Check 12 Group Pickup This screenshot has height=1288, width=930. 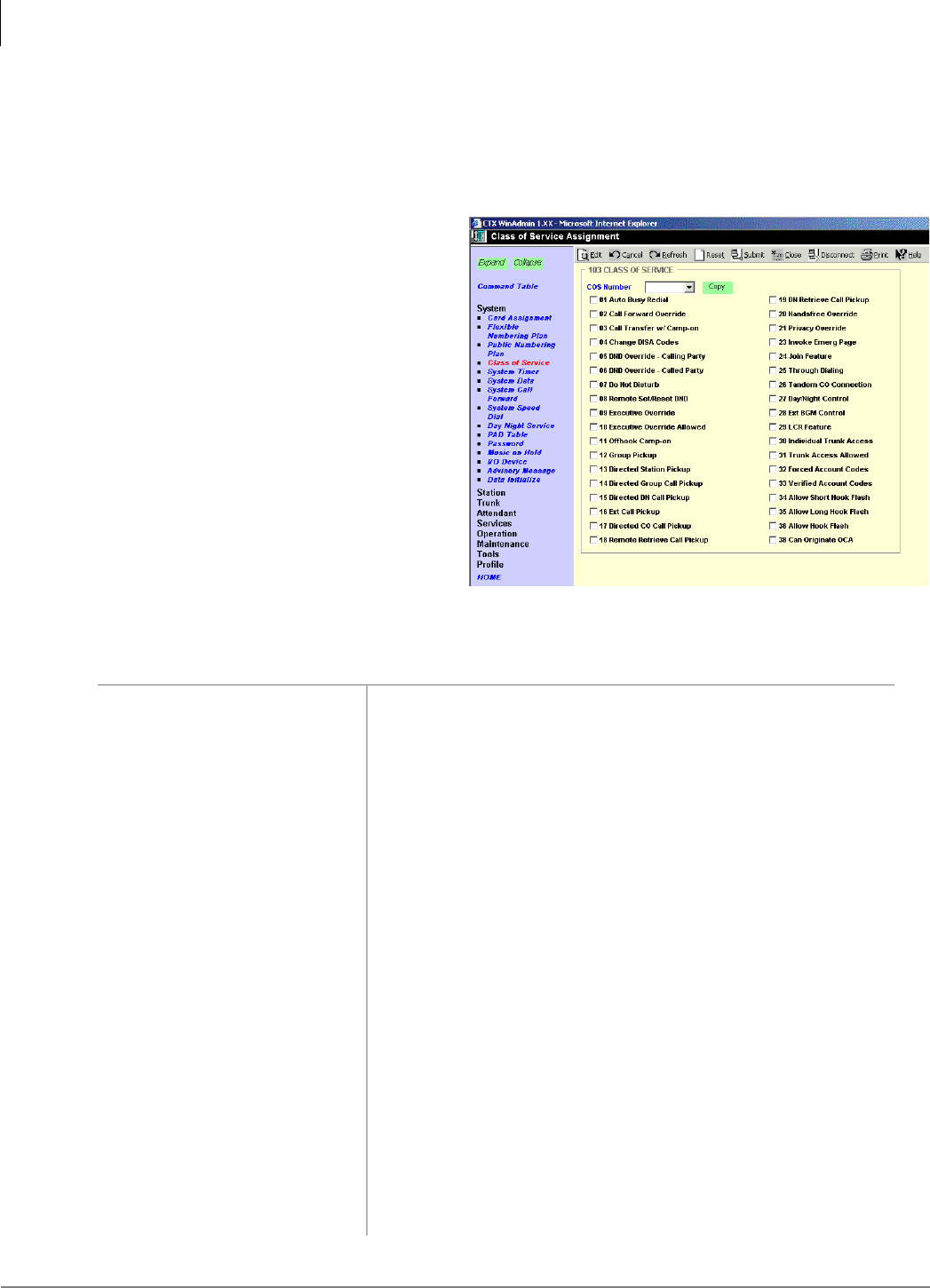(x=594, y=456)
